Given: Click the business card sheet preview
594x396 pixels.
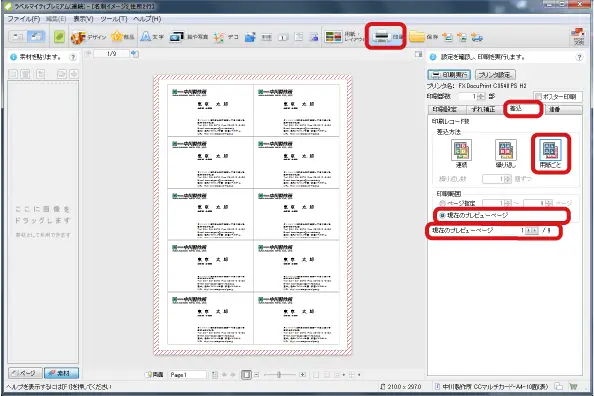Looking at the screenshot, I should (253, 215).
